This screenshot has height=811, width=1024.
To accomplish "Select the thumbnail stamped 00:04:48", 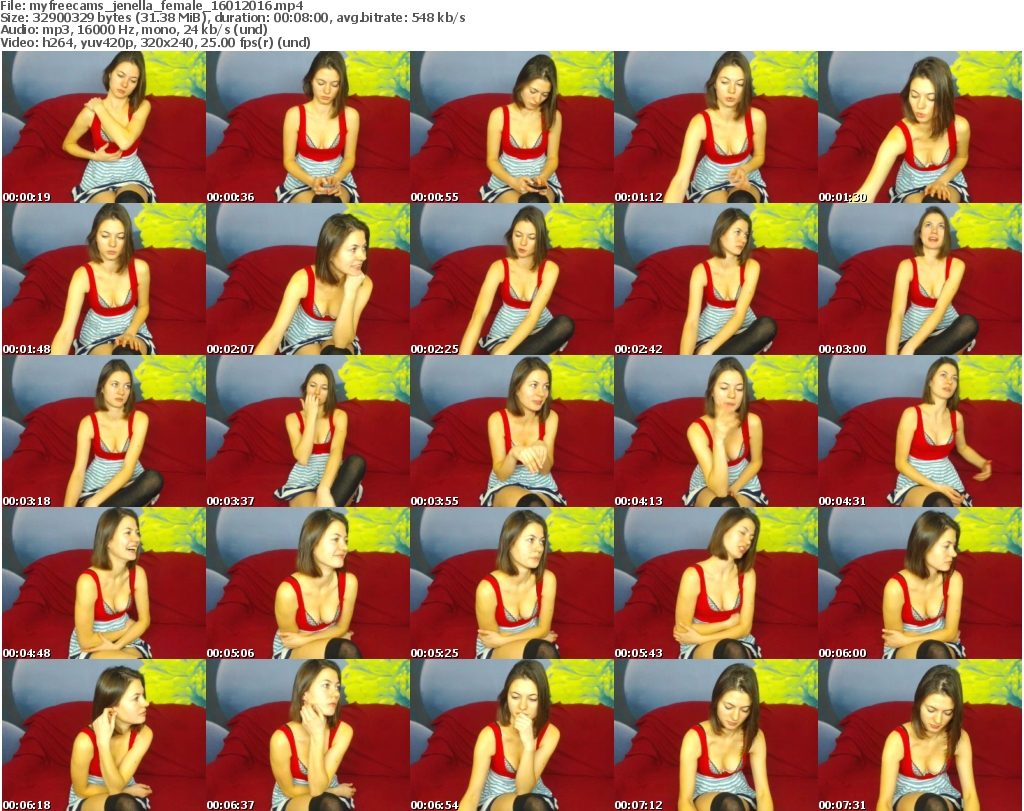I will coord(104,583).
